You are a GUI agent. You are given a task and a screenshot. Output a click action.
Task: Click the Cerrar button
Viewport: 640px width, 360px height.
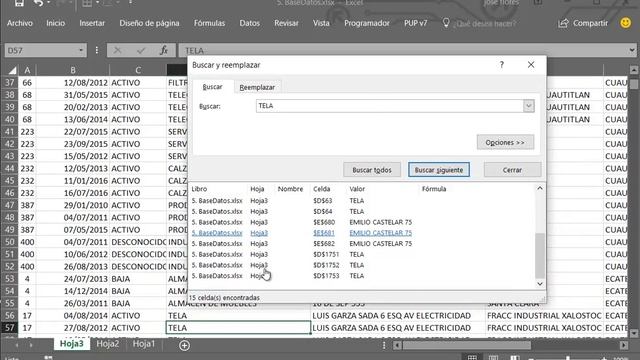tap(512, 170)
